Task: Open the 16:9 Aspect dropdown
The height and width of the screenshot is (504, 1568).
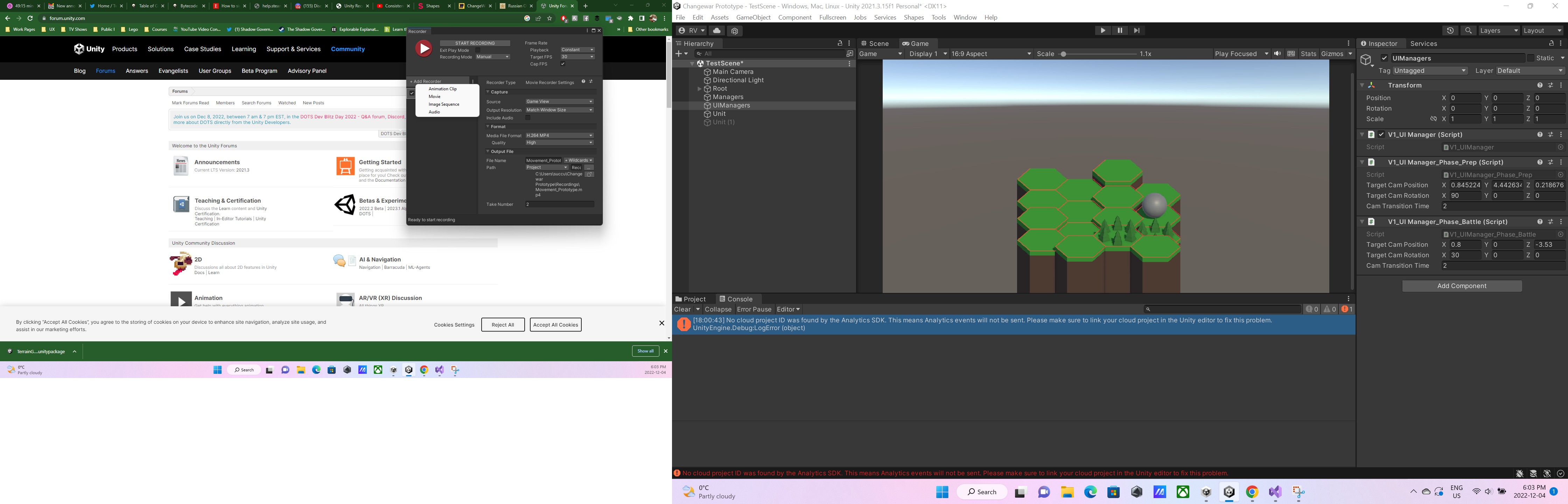Action: (991, 54)
